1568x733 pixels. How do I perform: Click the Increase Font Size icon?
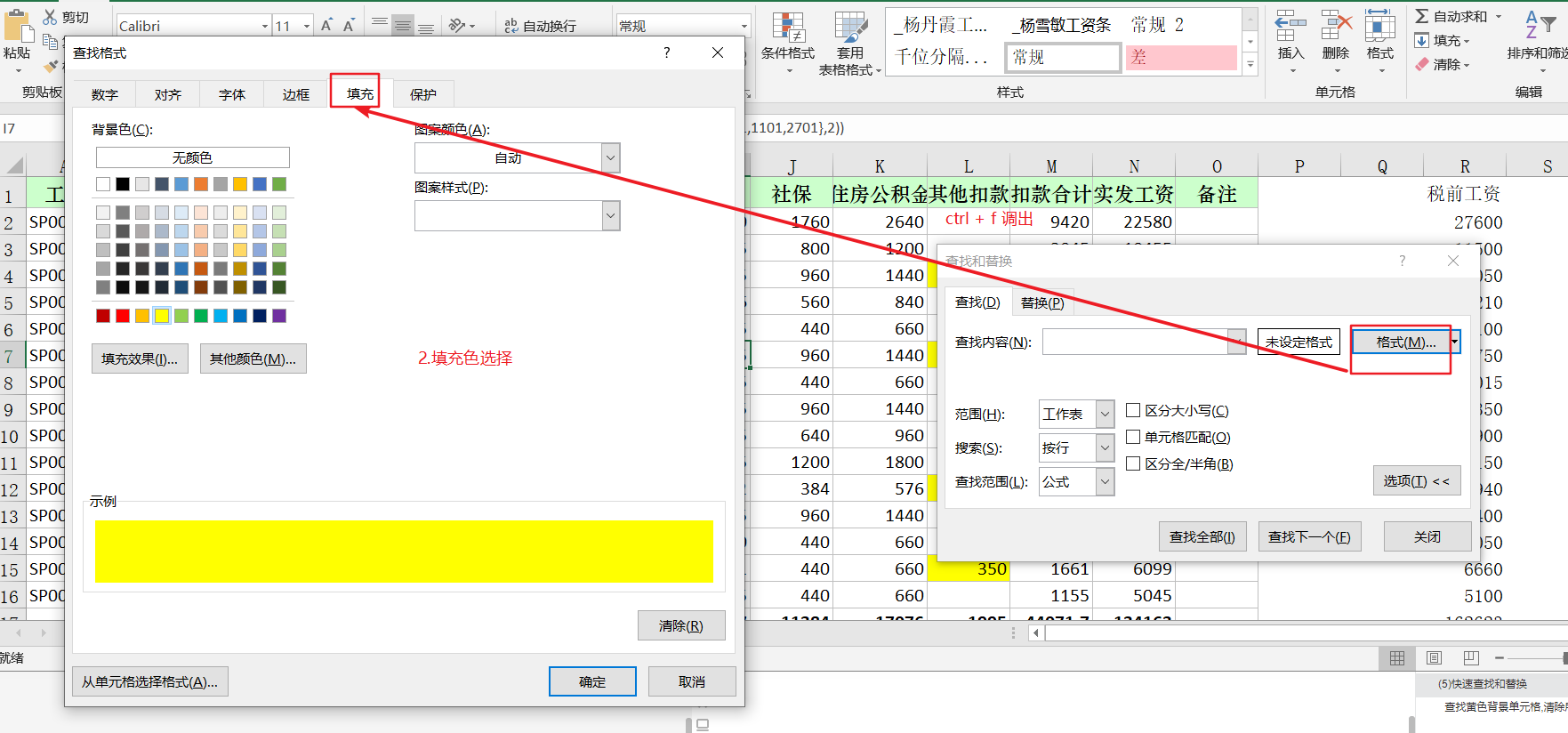326,25
